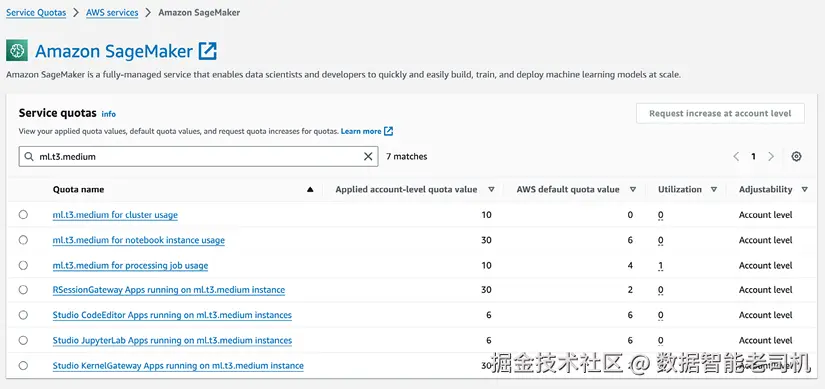
Task: Click the search magnifier icon in the filter box
Action: [29, 156]
